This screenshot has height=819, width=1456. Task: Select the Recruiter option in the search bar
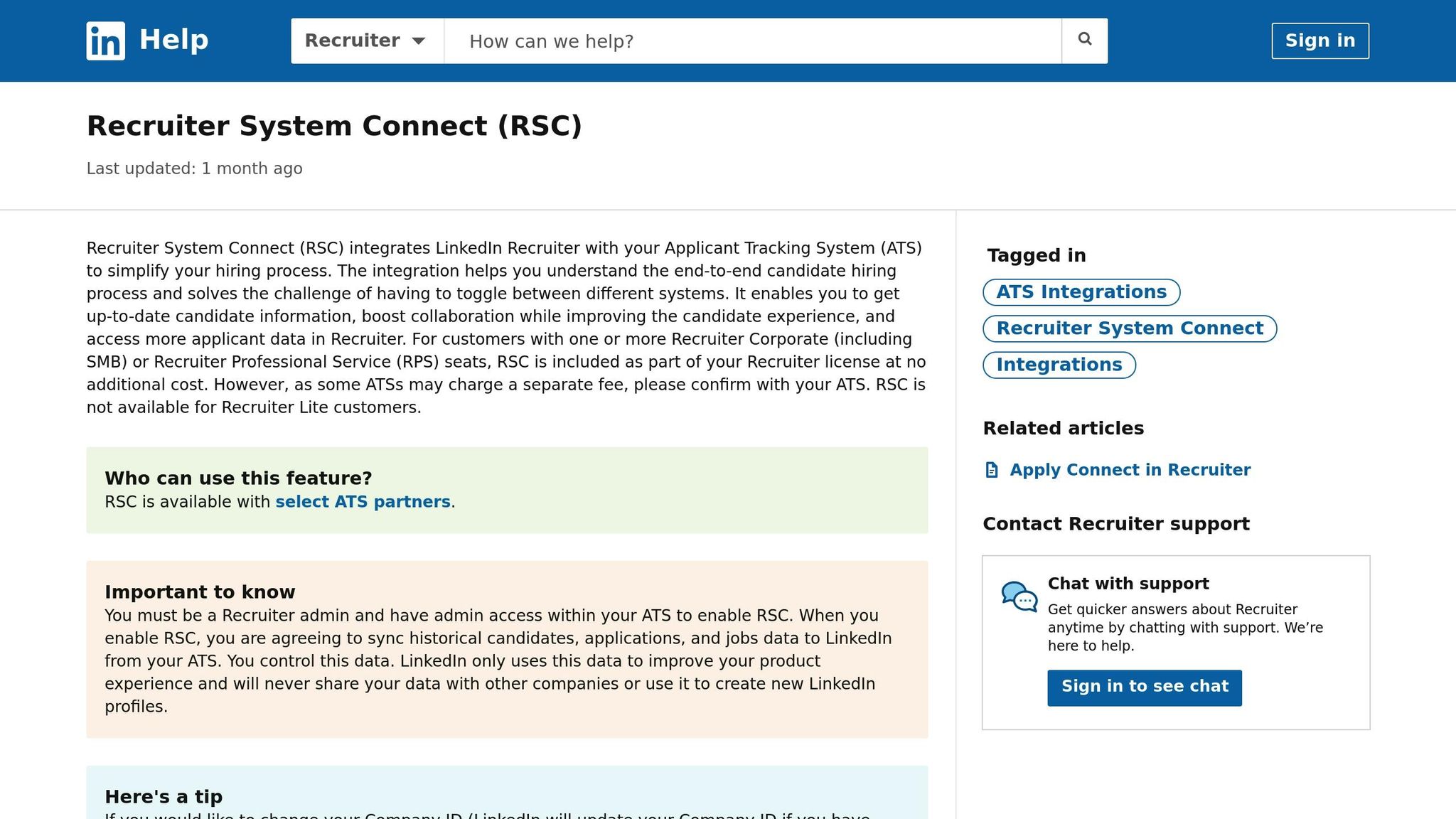(x=353, y=41)
